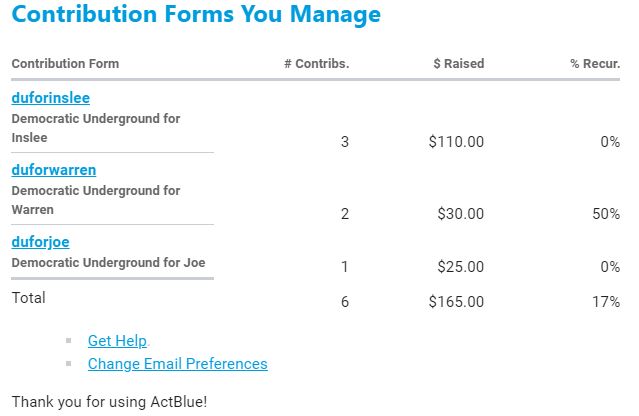Click the 50% recurring value for Warren
Screen dimensions: 639x416
tap(605, 214)
